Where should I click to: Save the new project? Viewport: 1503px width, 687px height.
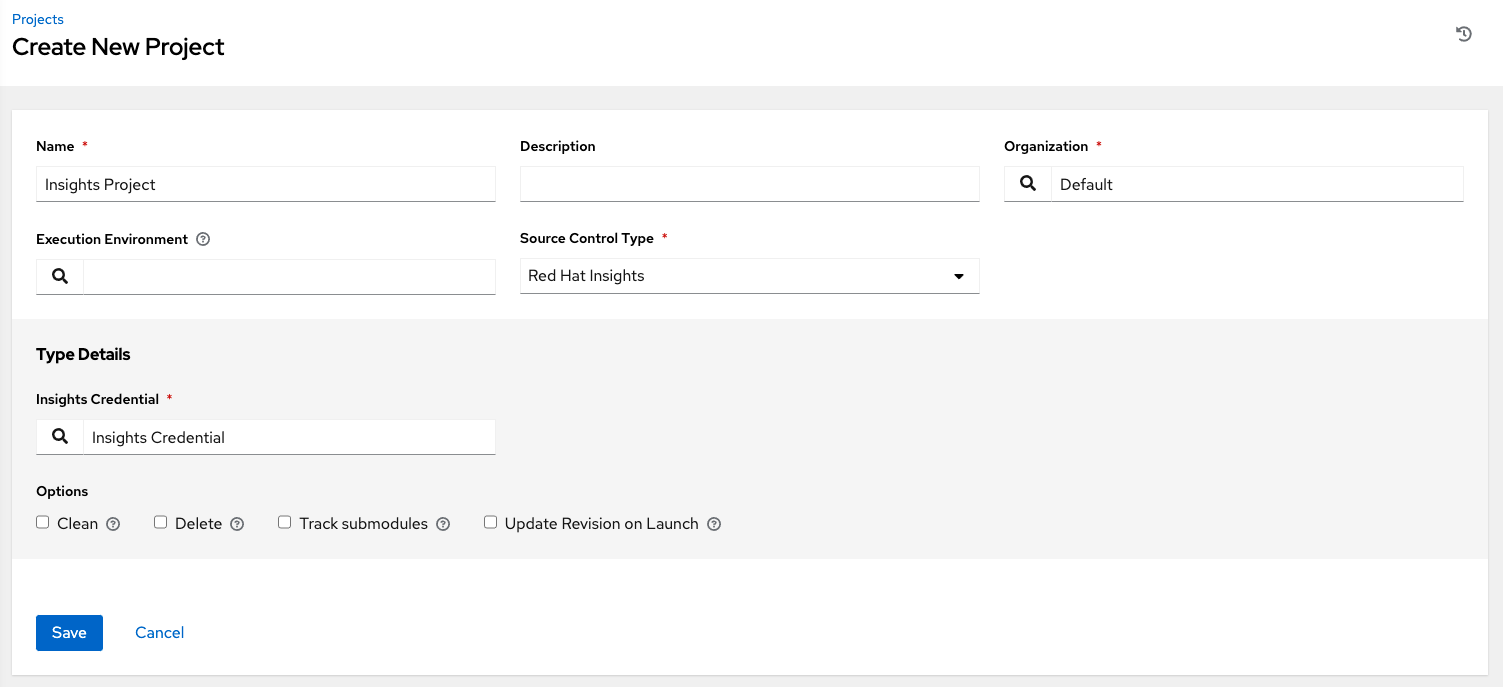pos(68,632)
